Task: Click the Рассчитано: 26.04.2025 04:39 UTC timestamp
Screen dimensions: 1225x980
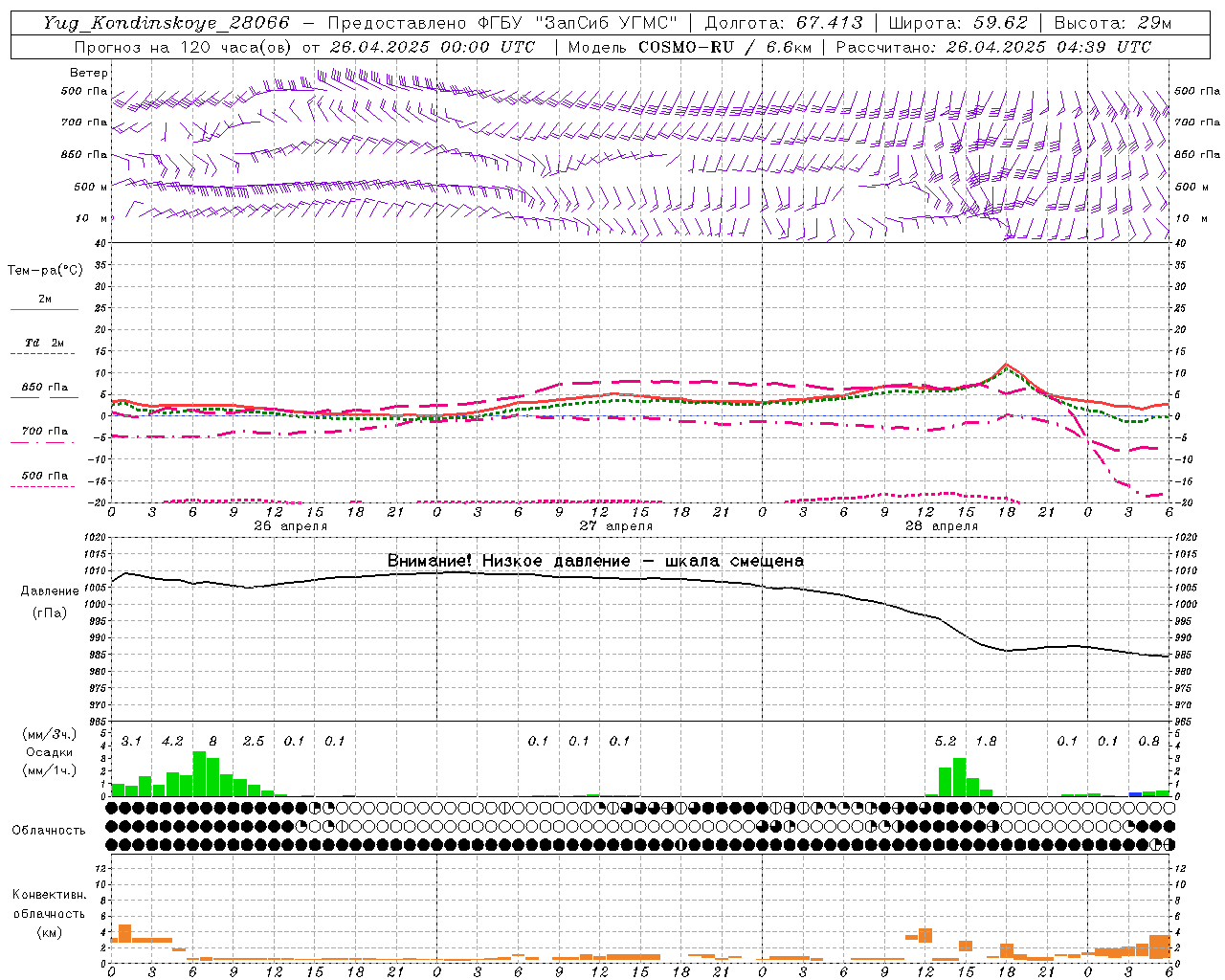Action: [994, 47]
